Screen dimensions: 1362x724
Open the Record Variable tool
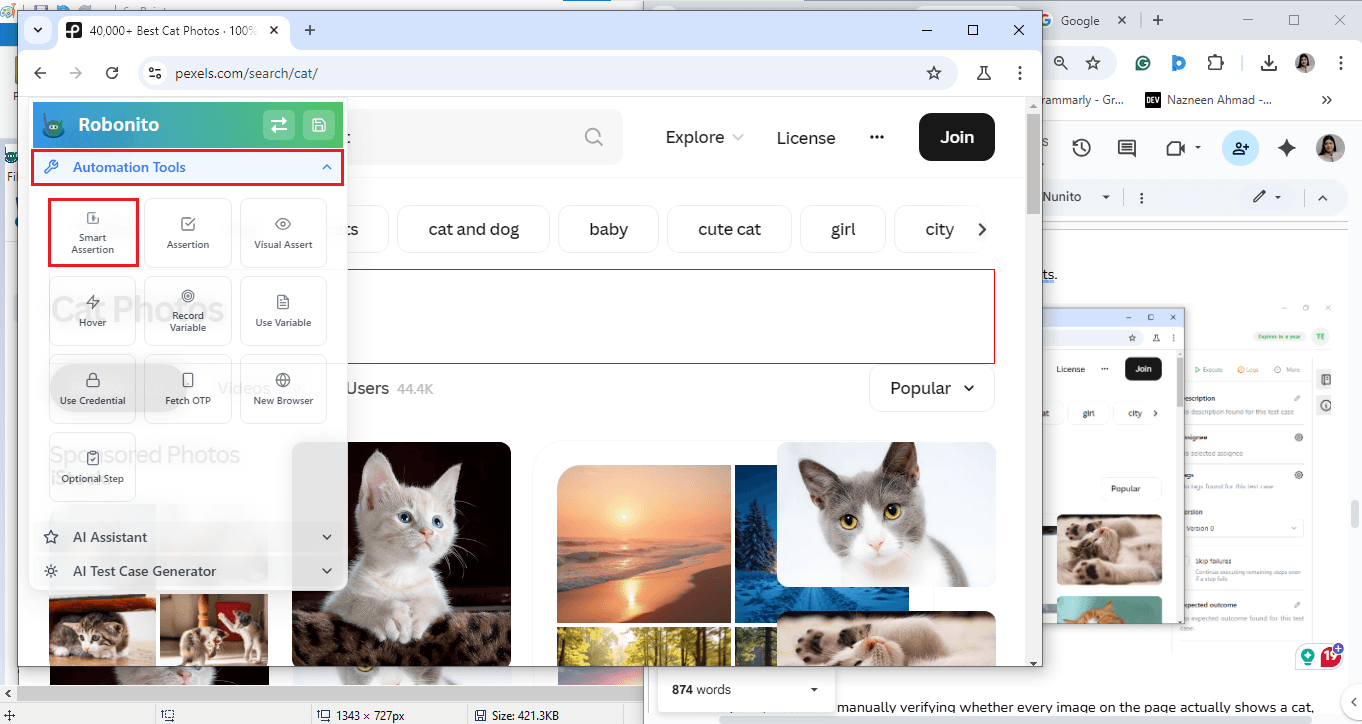(188, 310)
